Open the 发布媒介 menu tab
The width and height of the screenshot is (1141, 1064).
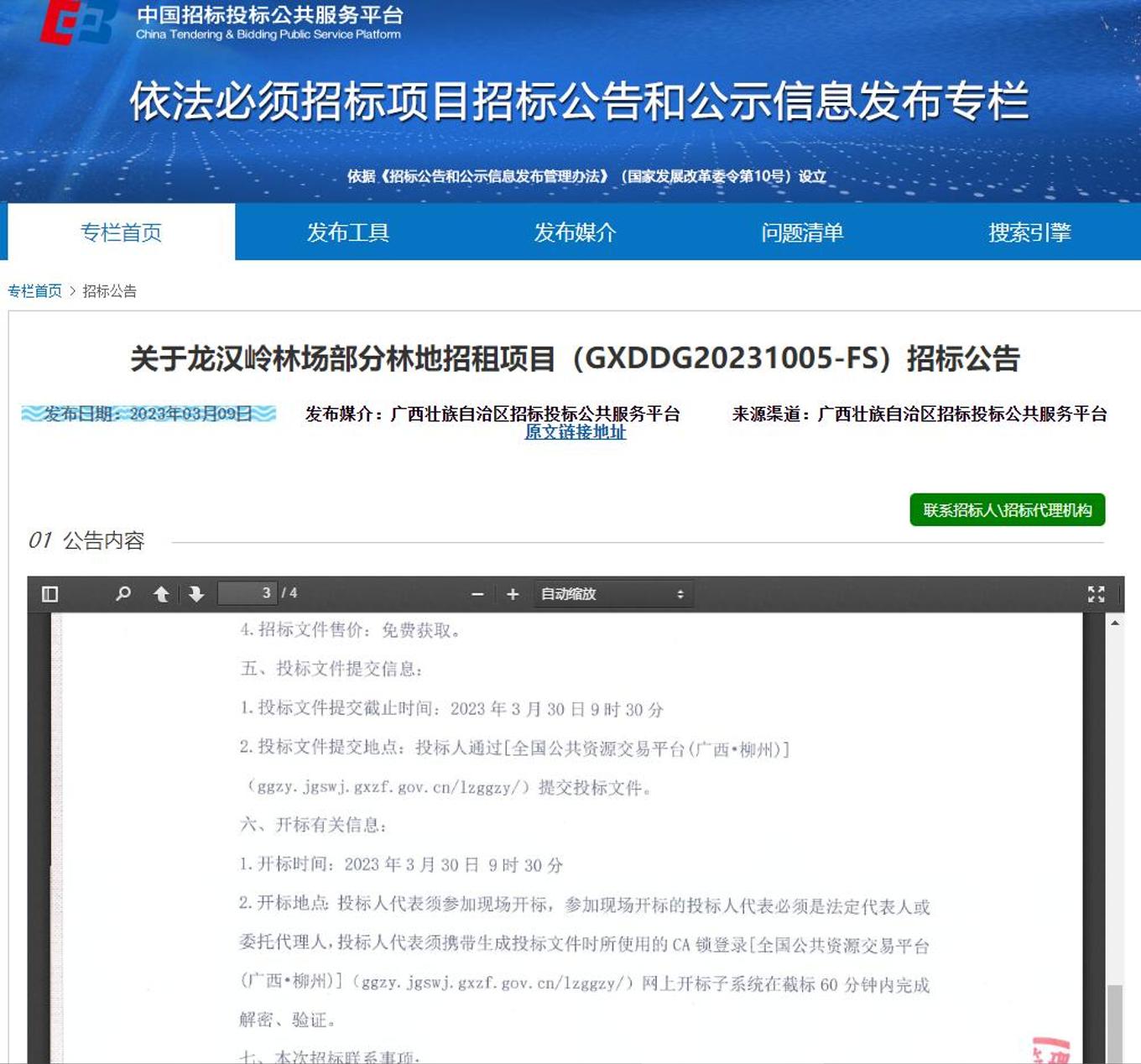pos(576,232)
